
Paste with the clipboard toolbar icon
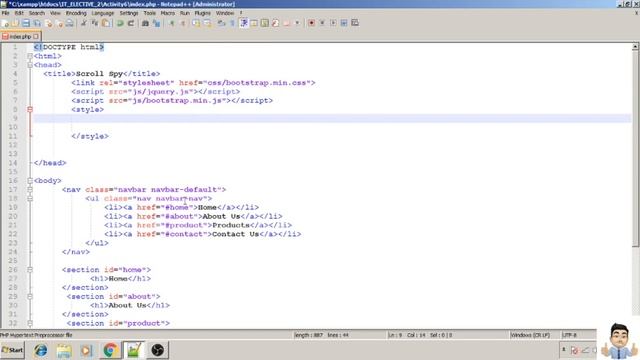[x=106, y=23]
